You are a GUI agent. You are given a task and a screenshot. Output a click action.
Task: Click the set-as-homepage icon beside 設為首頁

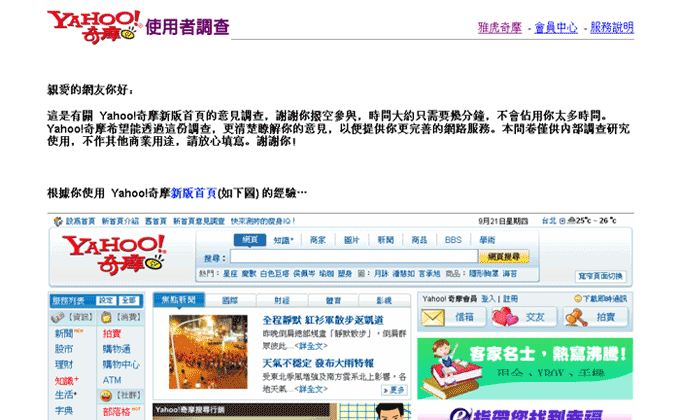pos(58,221)
